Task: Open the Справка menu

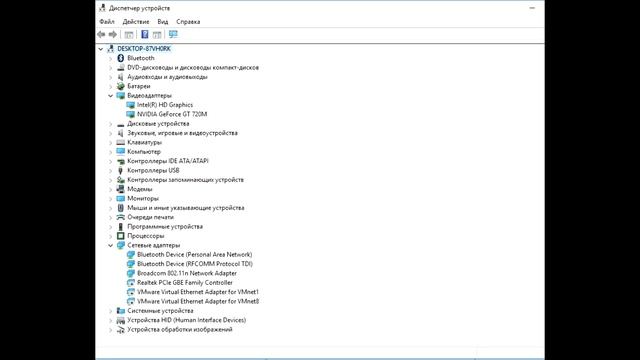Action: coord(188,22)
